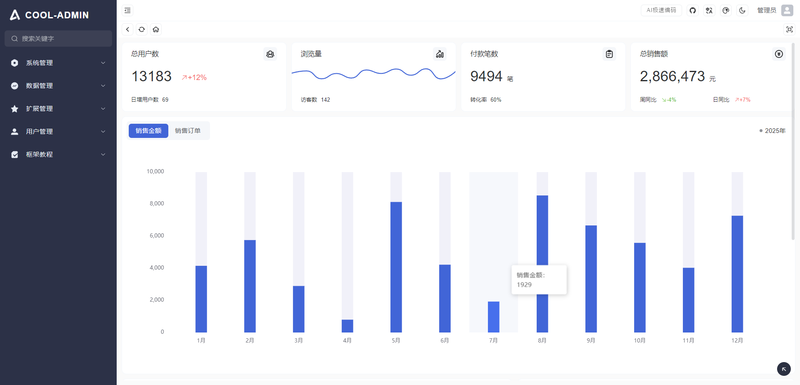Click the back arrow navigation icon
Image resolution: width=800 pixels, height=385 pixels.
click(x=128, y=30)
